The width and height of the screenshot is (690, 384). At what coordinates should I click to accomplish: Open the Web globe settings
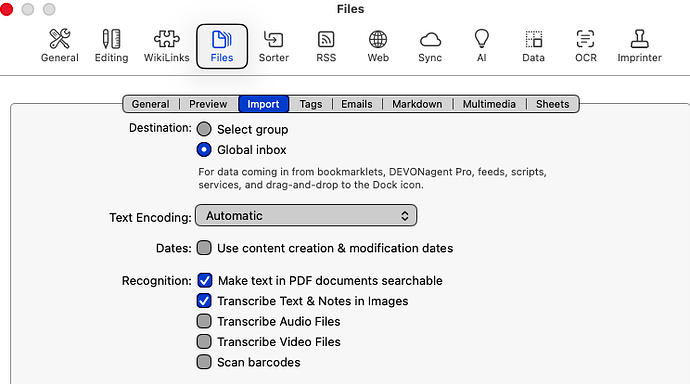point(378,46)
